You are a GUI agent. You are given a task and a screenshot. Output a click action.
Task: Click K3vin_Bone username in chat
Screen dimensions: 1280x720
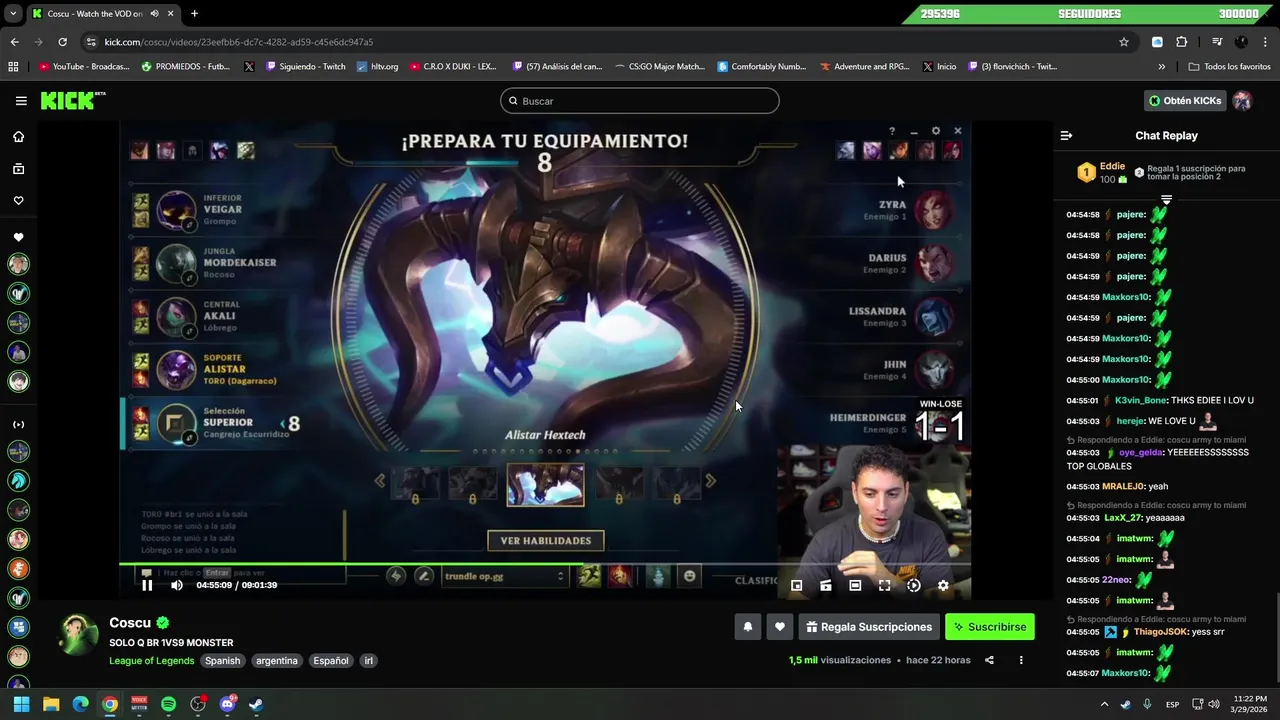pos(1141,401)
